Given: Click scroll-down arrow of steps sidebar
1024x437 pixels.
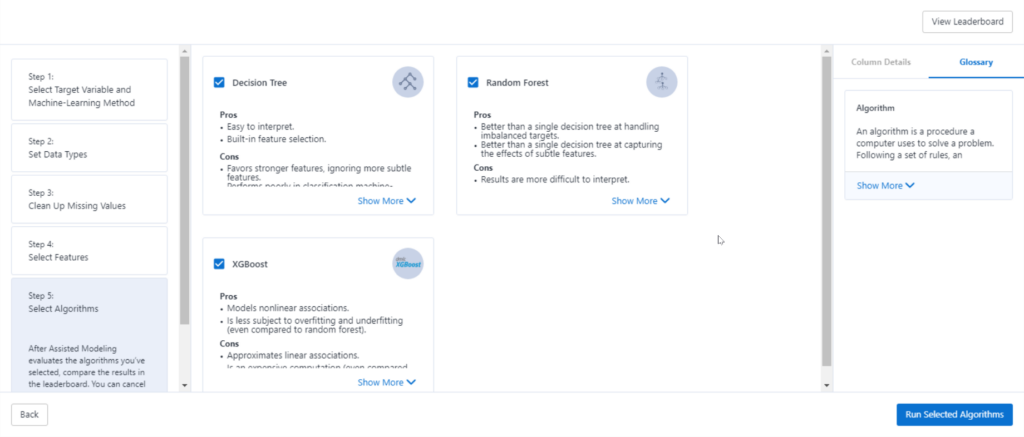Looking at the screenshot, I should (184, 385).
